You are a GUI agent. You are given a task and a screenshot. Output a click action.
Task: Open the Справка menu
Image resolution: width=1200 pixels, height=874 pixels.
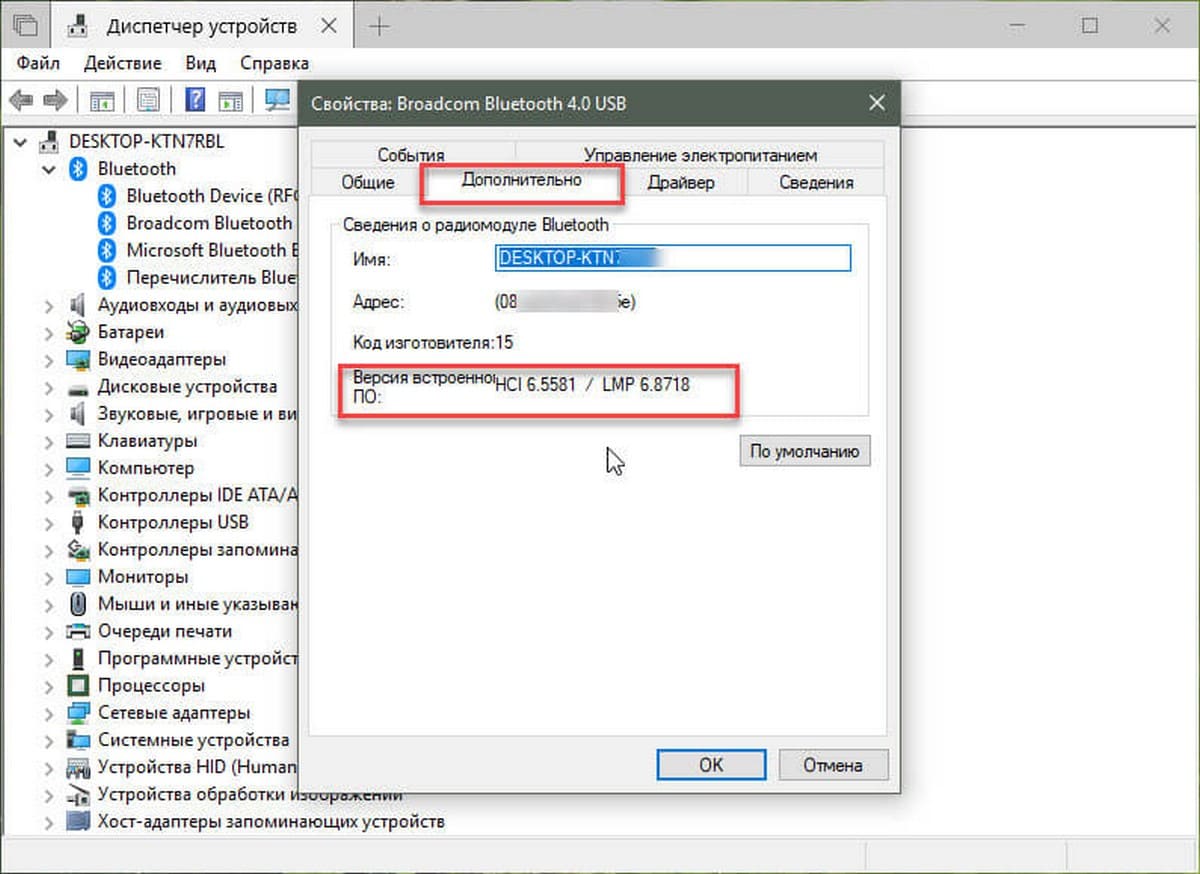[x=274, y=63]
